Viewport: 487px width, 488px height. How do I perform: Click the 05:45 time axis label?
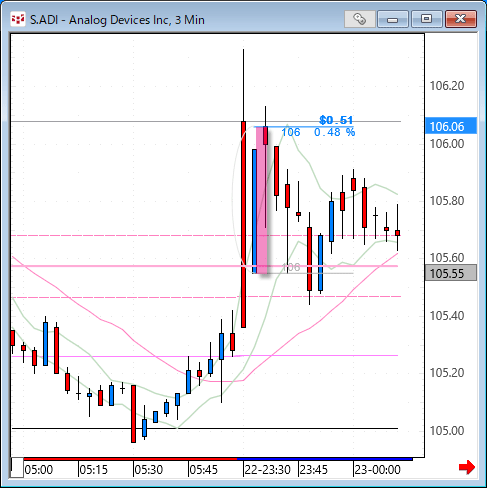coord(204,470)
